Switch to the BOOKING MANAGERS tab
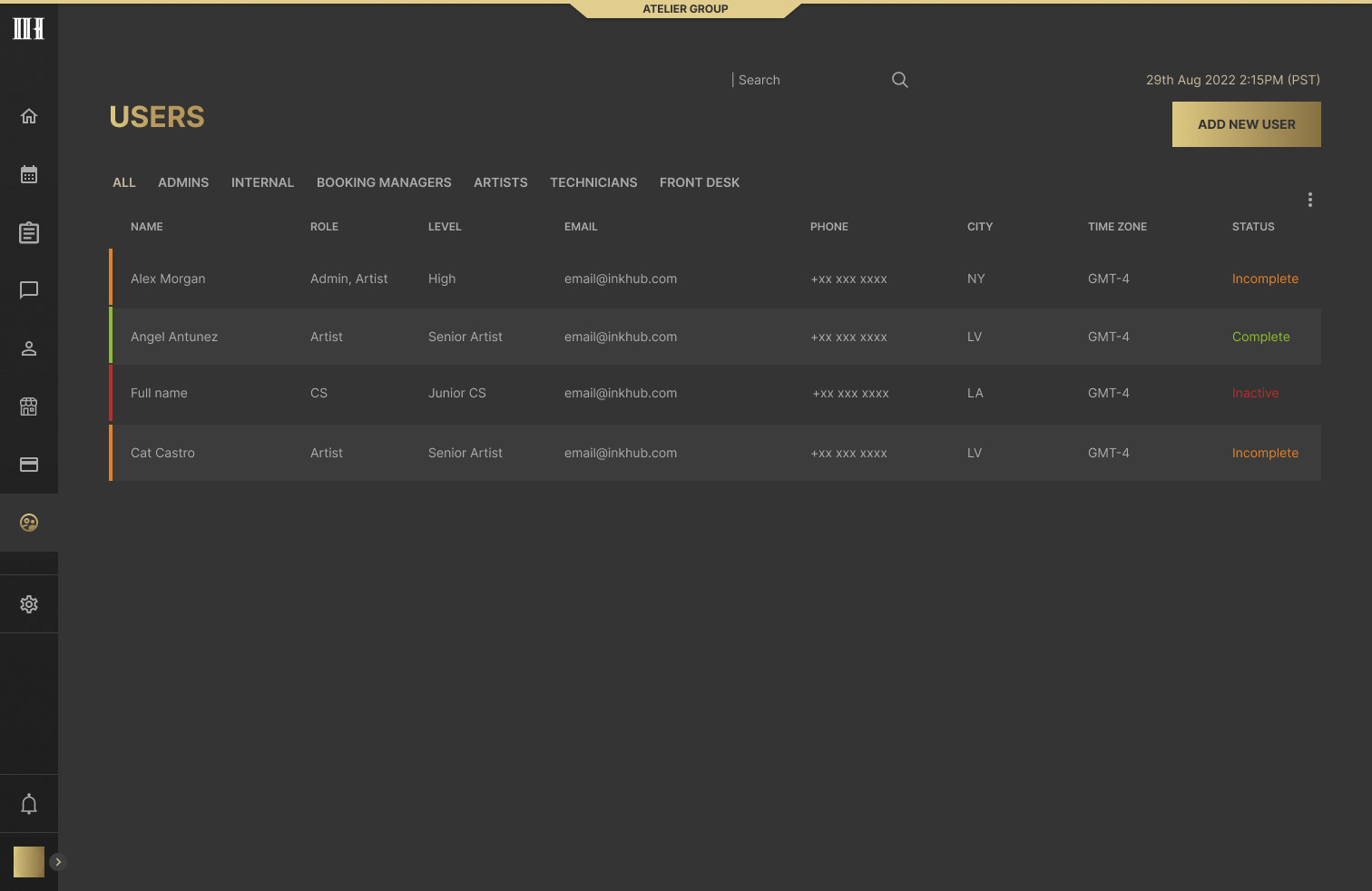This screenshot has height=891, width=1372. (x=384, y=182)
